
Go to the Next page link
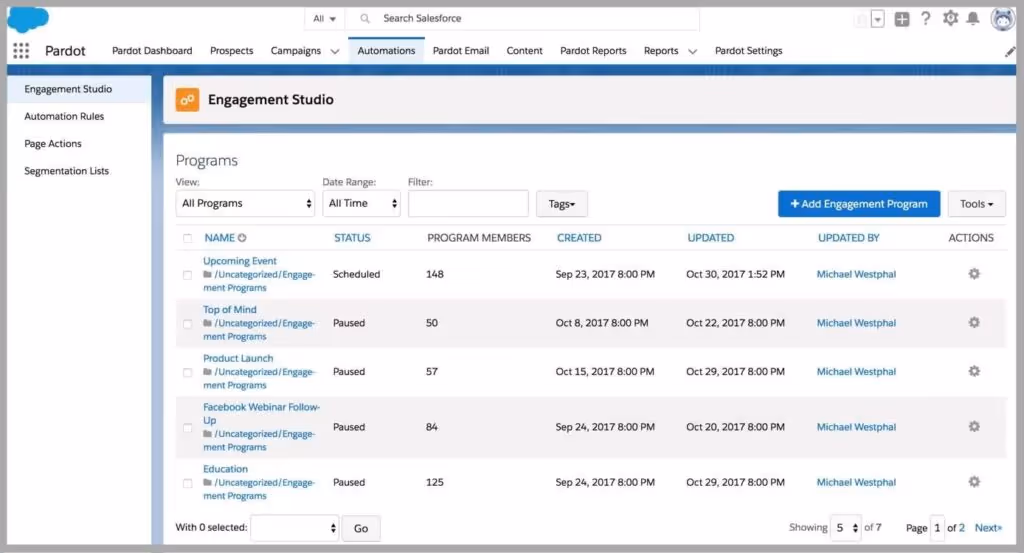click(x=988, y=528)
